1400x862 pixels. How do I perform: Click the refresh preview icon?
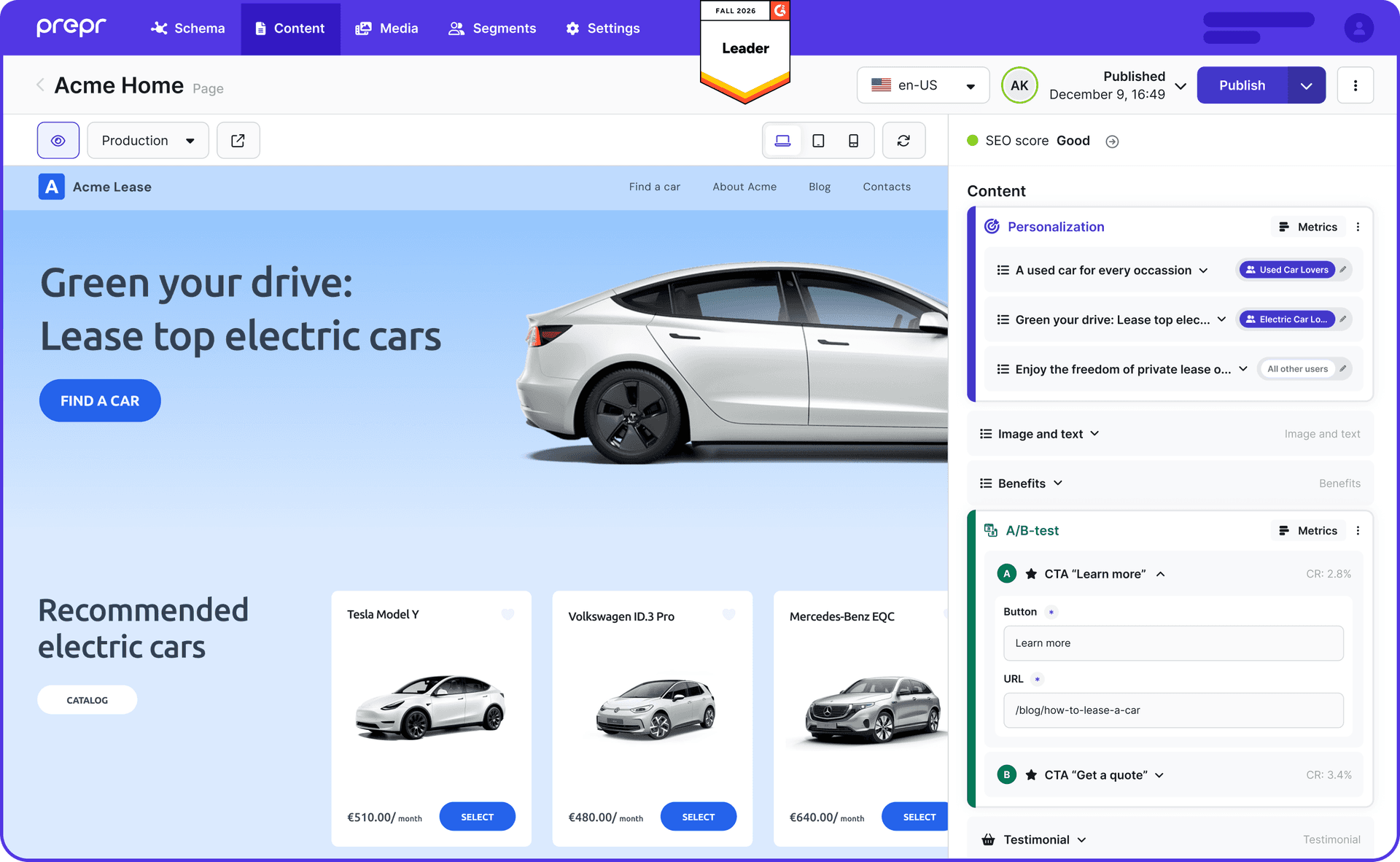(903, 140)
